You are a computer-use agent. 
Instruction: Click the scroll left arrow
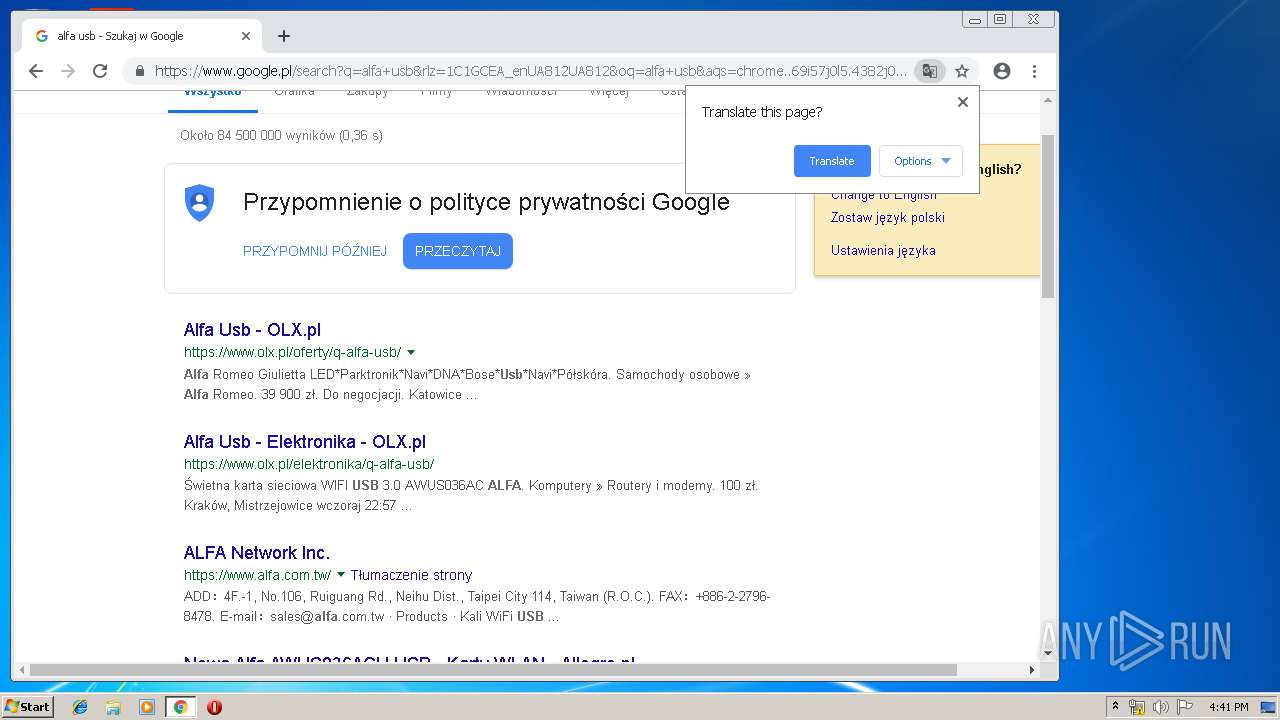click(x=20, y=670)
